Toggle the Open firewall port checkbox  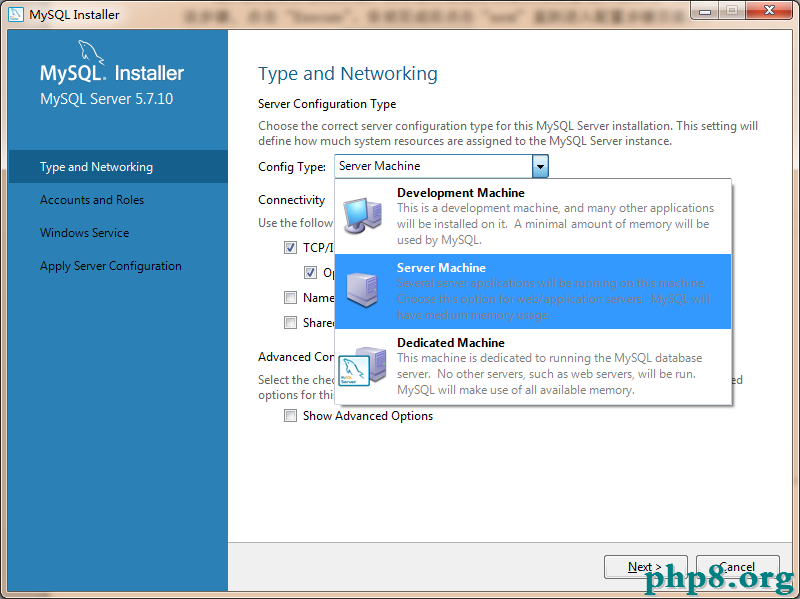coord(310,272)
